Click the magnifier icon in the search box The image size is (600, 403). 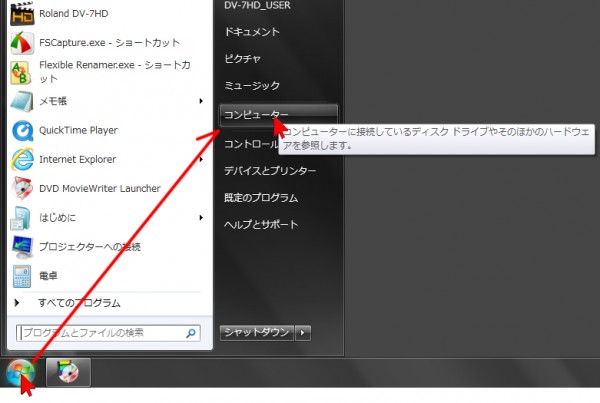tap(191, 333)
